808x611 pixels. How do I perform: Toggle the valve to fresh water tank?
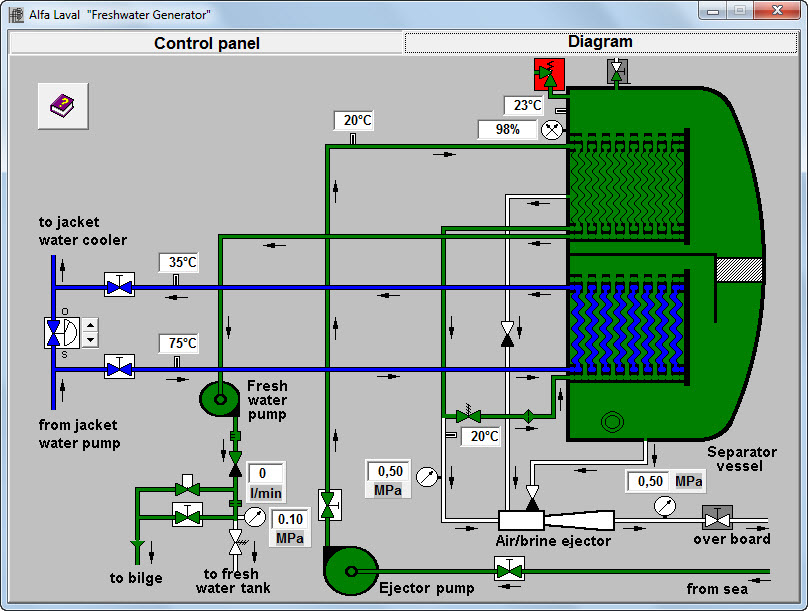click(236, 543)
